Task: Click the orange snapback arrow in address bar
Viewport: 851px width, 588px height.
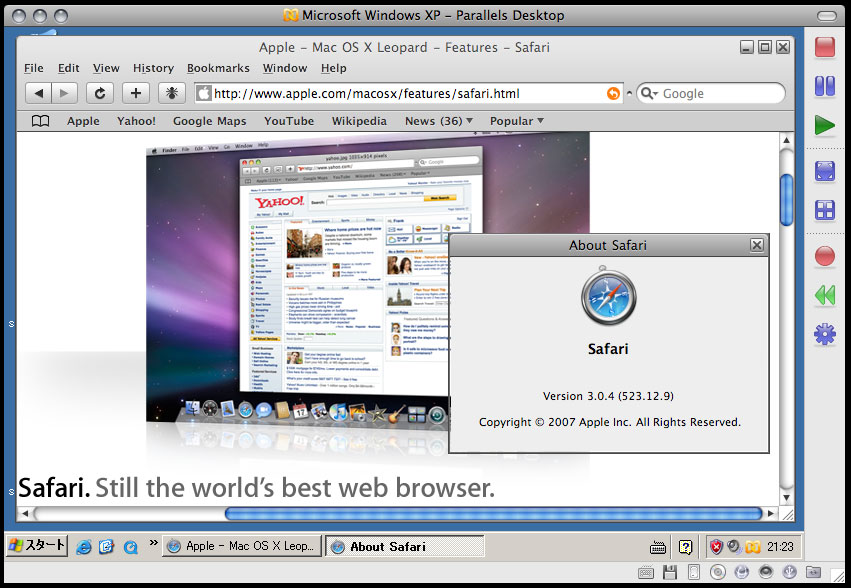Action: pyautogui.click(x=613, y=93)
